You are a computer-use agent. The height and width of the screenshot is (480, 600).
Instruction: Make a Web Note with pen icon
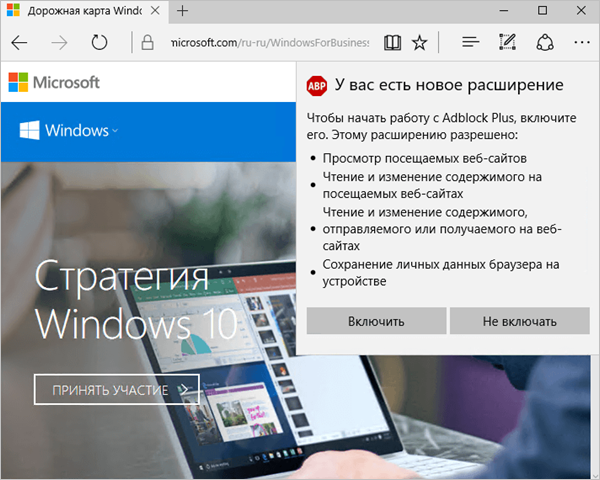tap(508, 42)
